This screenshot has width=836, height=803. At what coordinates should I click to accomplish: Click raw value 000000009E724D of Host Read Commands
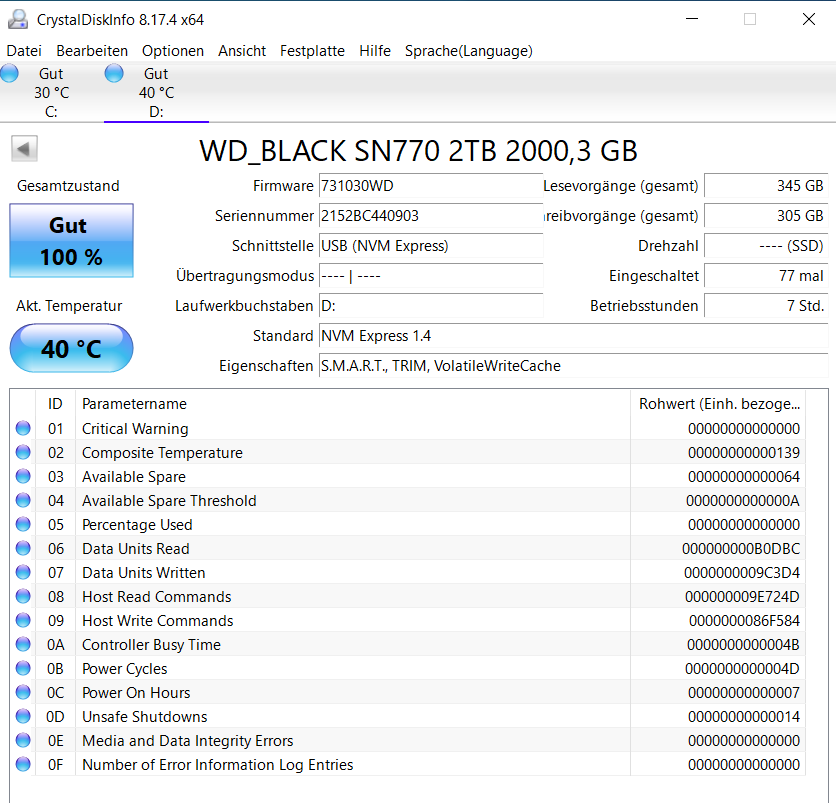742,597
